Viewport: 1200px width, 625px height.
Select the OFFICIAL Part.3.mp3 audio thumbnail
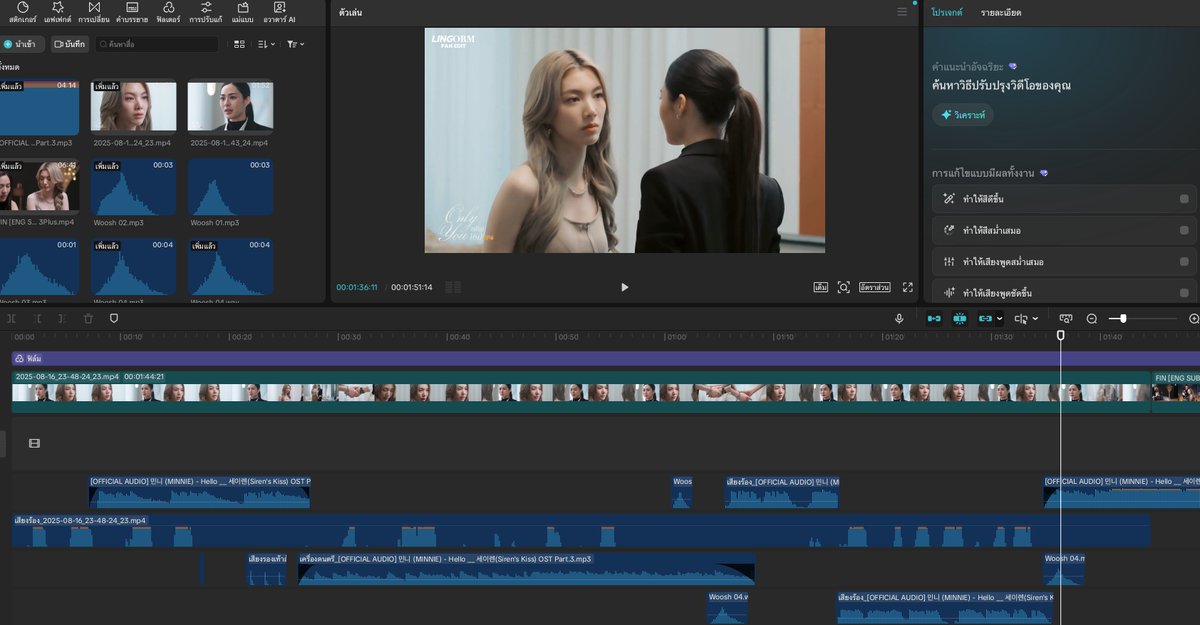[39, 108]
